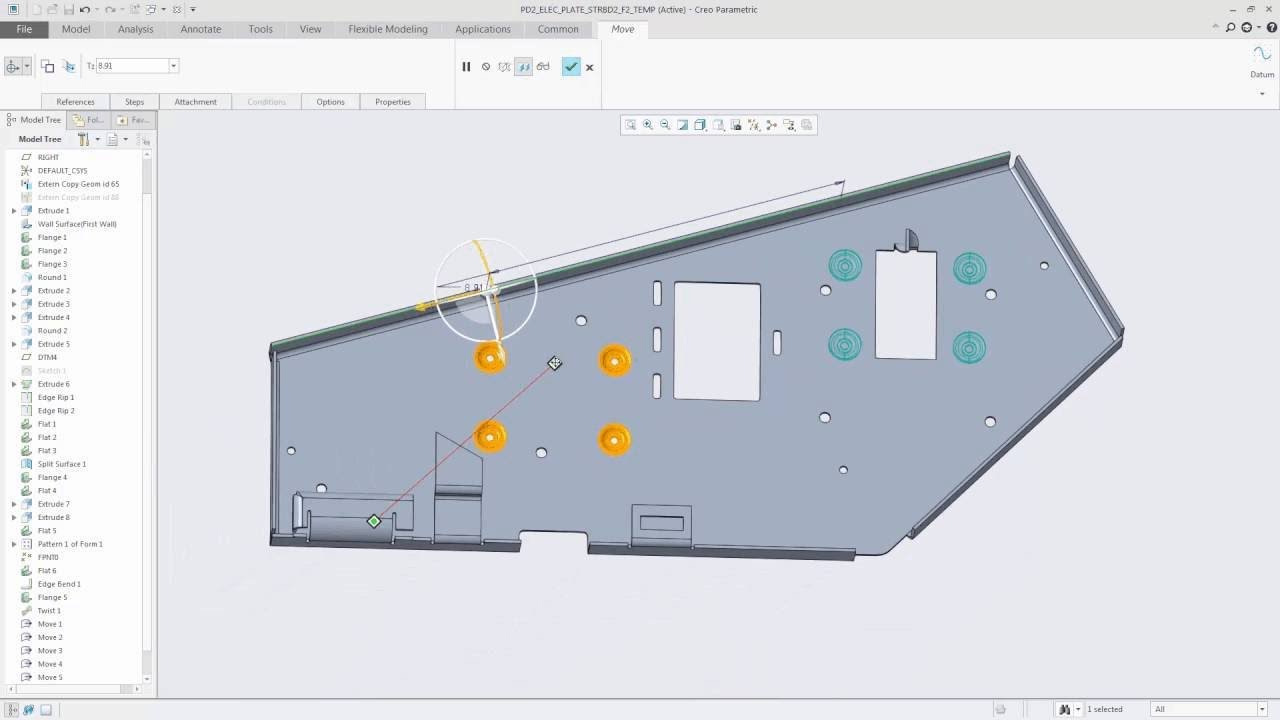Open the Options tab
The image size is (1280, 720).
(330, 101)
